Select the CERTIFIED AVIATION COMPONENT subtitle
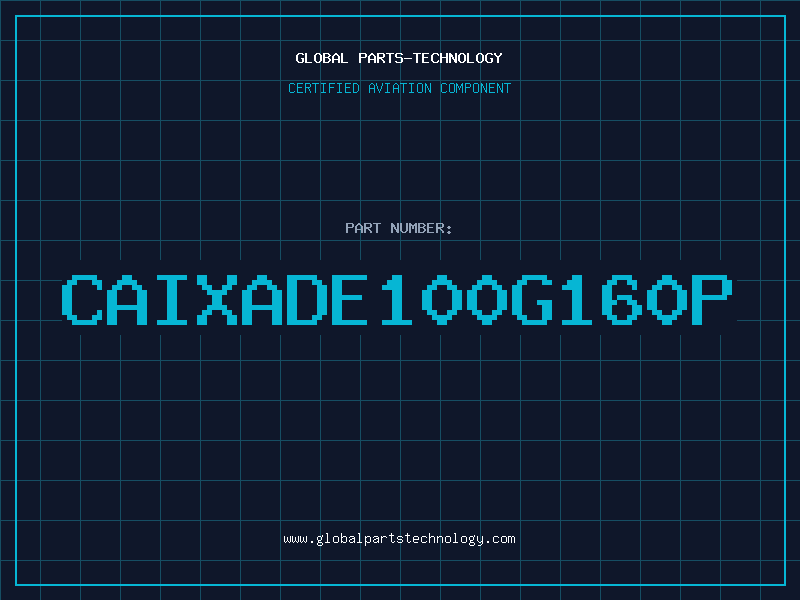 point(399,88)
